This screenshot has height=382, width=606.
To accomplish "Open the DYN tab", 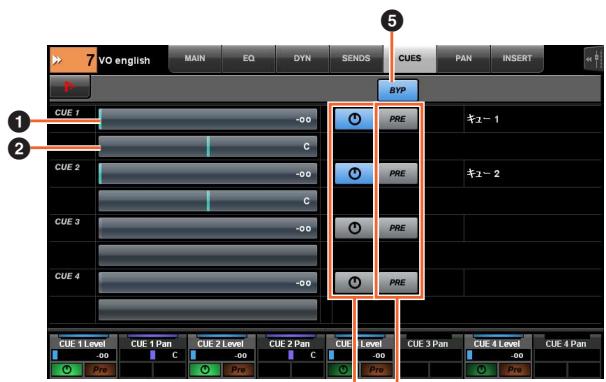I will 302,59.
